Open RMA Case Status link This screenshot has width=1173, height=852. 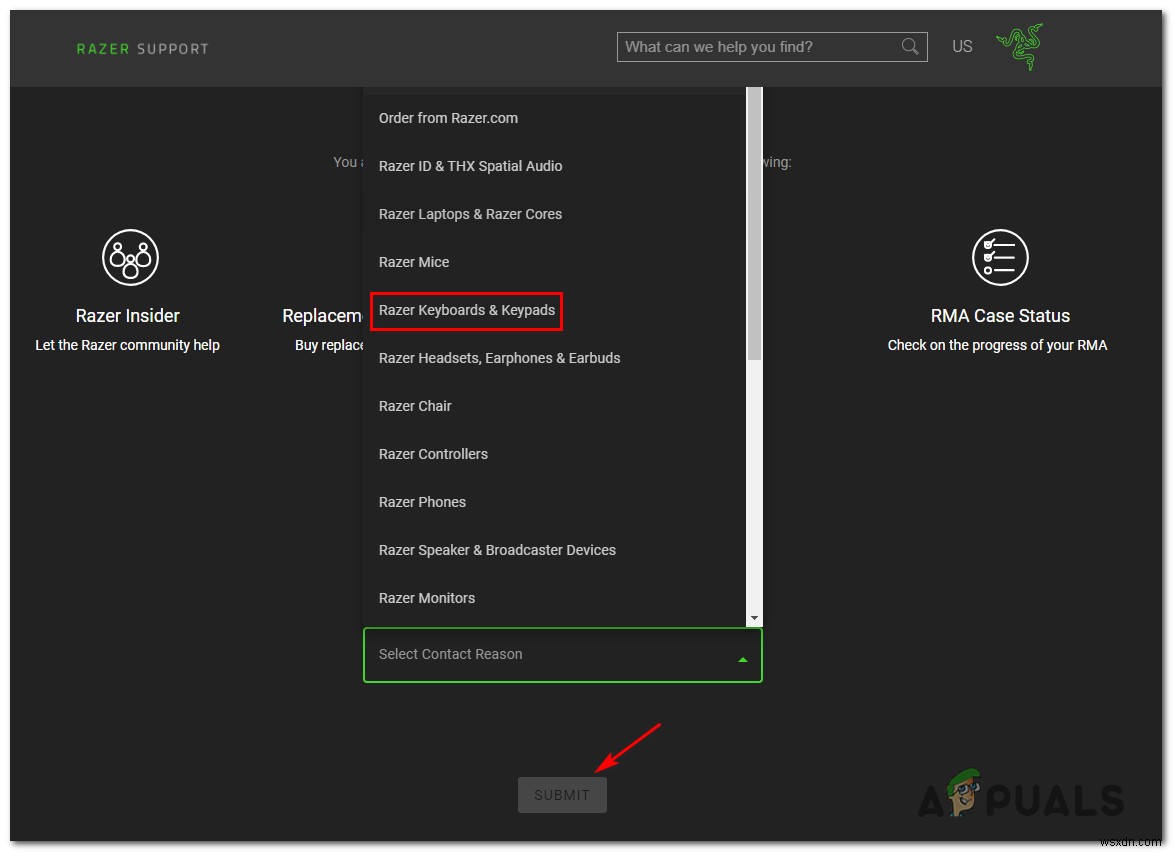[999, 314]
